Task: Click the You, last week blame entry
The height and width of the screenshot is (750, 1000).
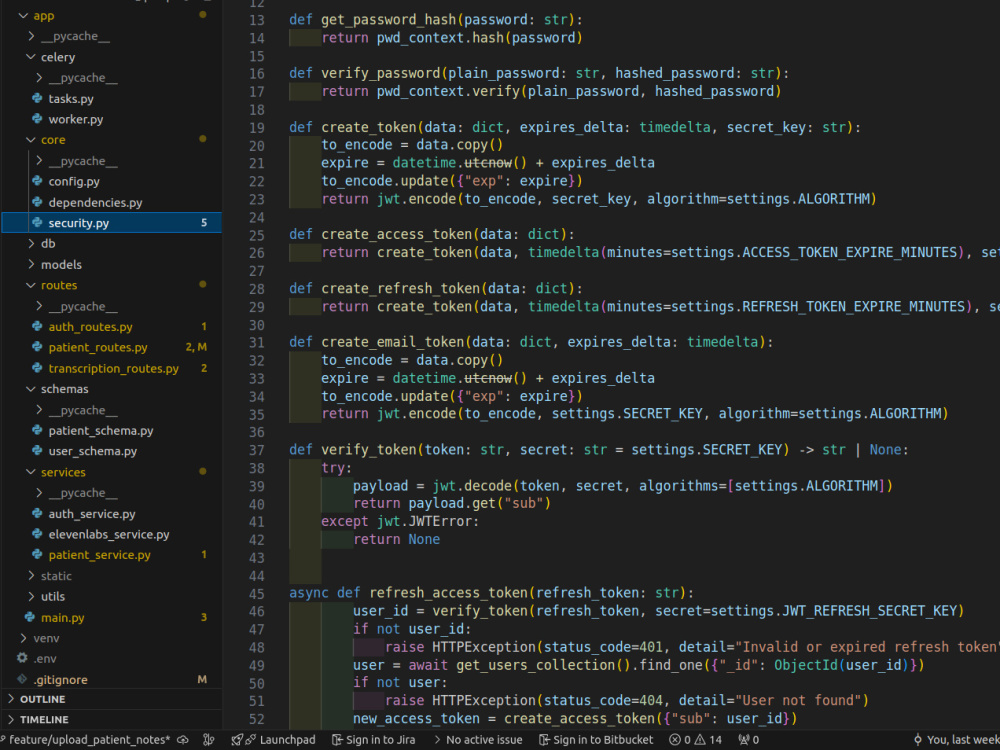Action: pos(963,740)
